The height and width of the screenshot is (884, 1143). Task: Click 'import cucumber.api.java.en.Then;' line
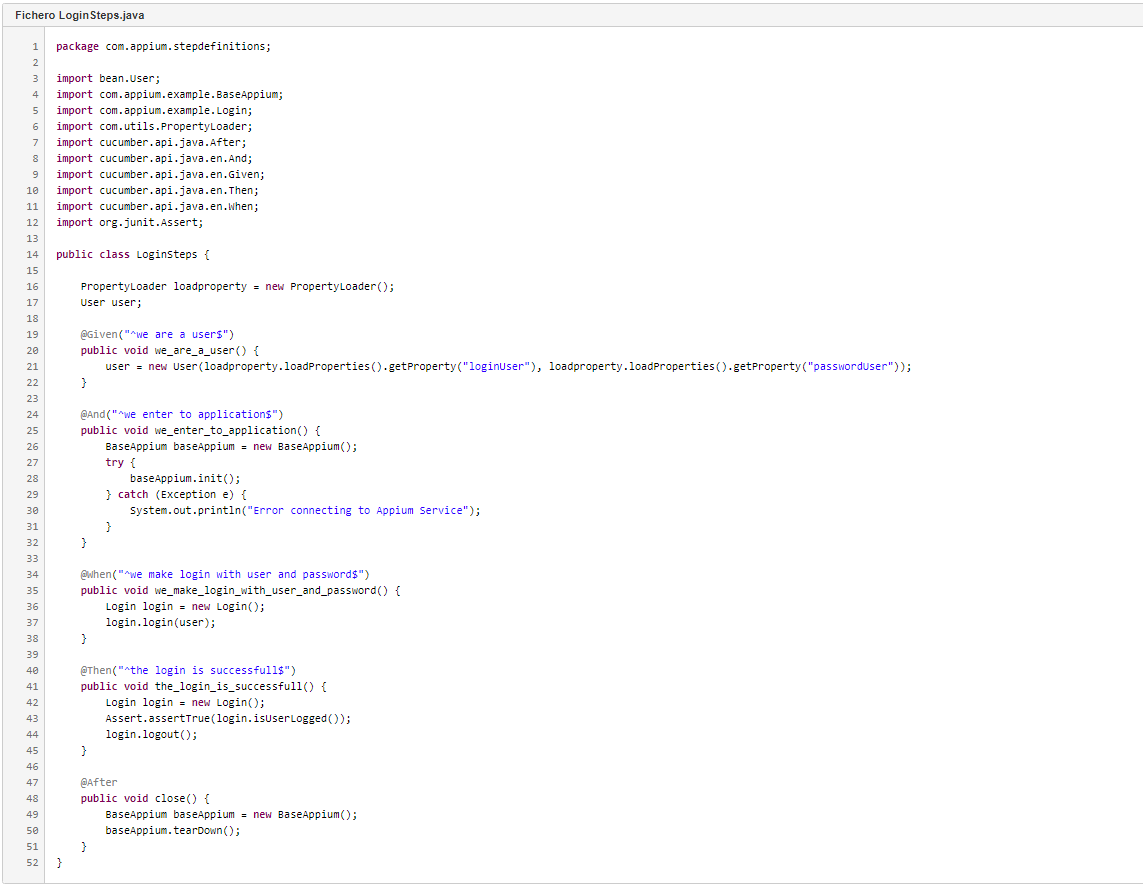click(x=157, y=190)
